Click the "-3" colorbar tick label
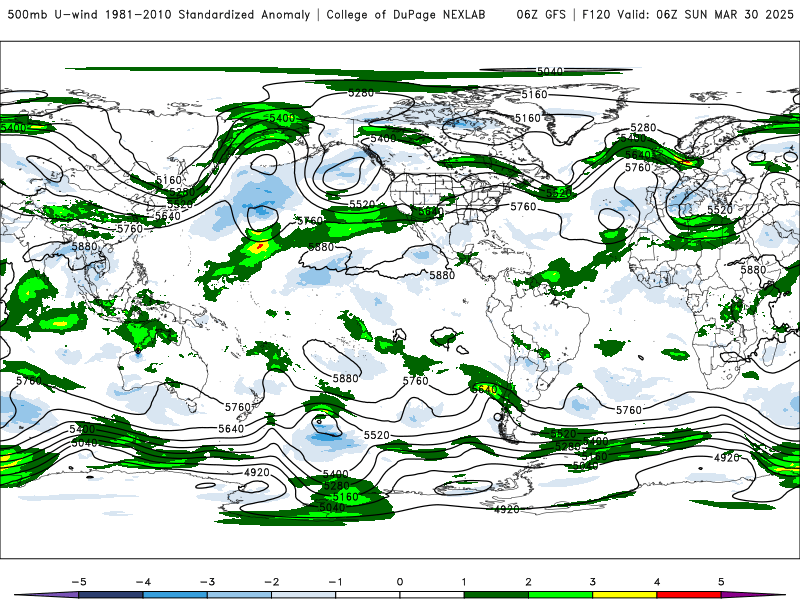The height and width of the screenshot is (600, 800). (x=207, y=582)
